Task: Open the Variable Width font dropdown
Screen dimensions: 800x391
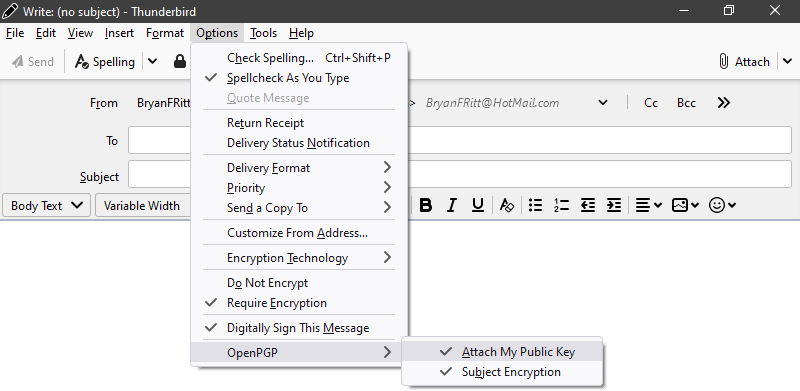Action: click(x=143, y=205)
